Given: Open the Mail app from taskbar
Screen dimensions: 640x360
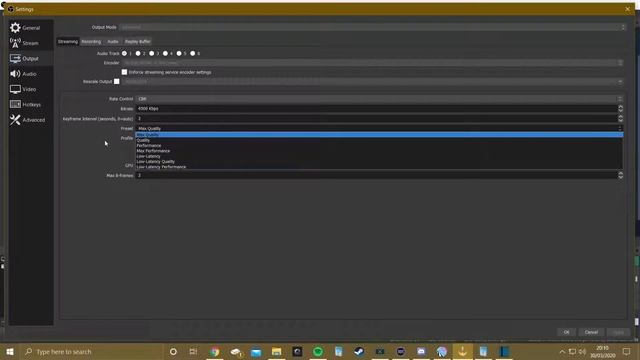Looking at the screenshot, I should click(256, 351).
